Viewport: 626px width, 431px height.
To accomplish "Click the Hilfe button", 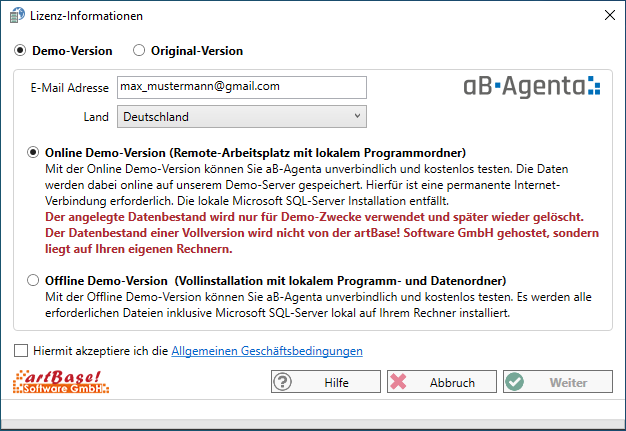I will click(x=326, y=382).
